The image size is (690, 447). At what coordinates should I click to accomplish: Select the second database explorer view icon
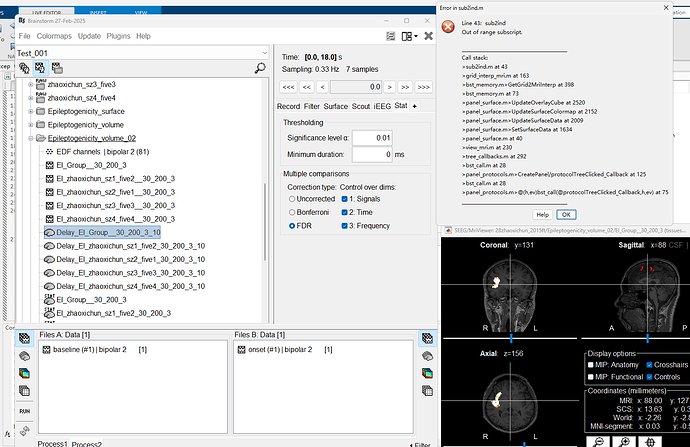click(40, 68)
